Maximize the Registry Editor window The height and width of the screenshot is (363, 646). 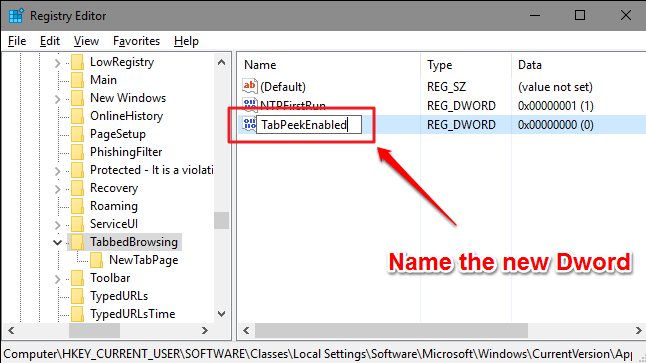click(580, 16)
